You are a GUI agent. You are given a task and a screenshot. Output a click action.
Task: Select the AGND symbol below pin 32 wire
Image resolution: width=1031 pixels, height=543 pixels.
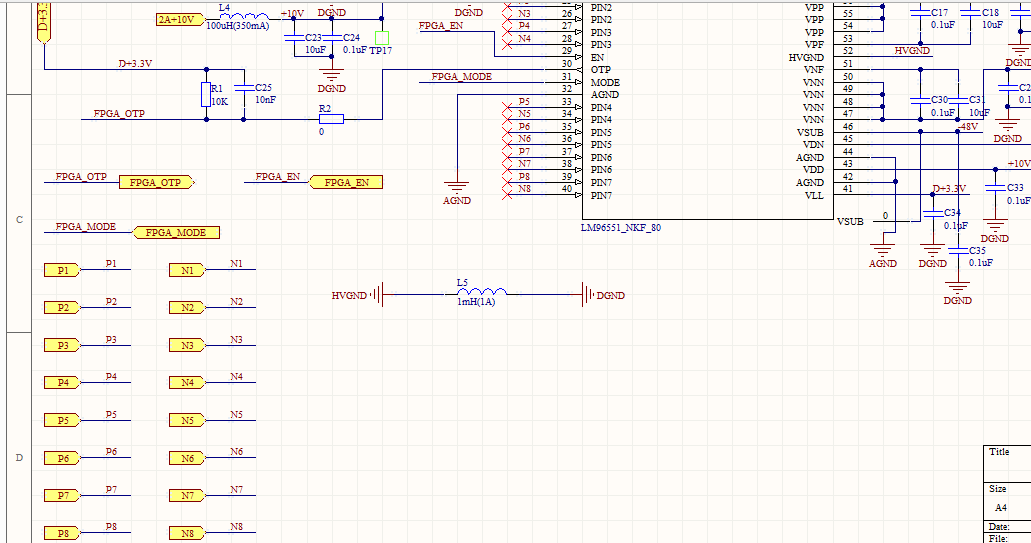[456, 188]
